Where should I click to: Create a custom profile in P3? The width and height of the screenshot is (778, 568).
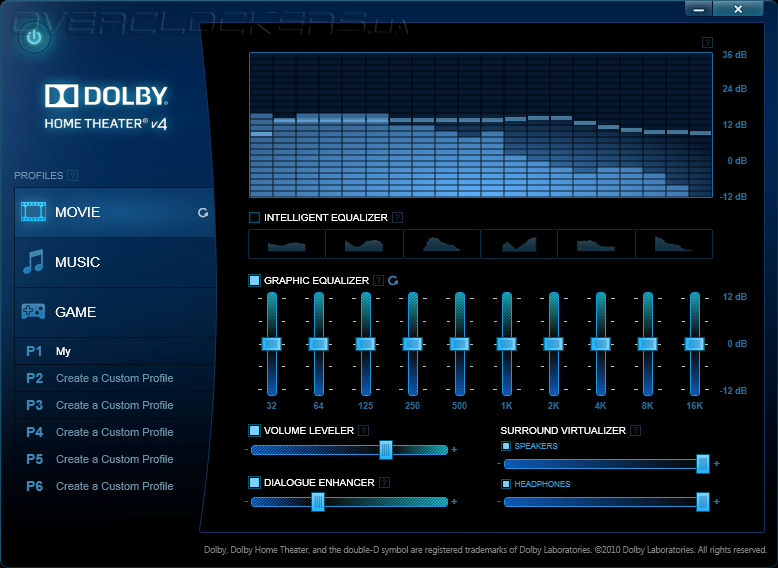115,405
